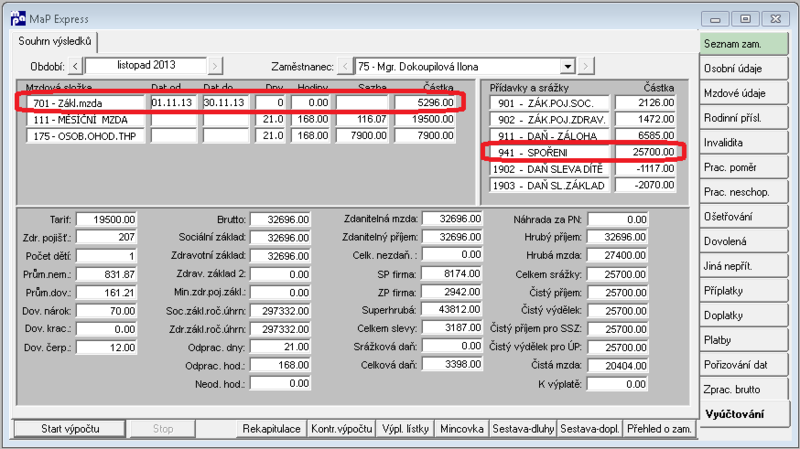Open Výpl. lístky report
Screen dimensions: 800x449
pyautogui.click(x=406, y=429)
